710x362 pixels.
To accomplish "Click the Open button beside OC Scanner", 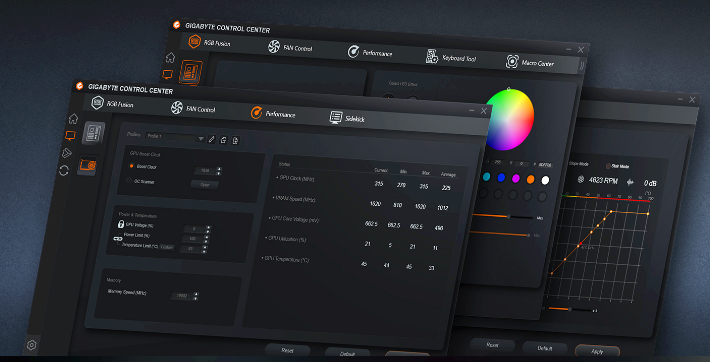I will (x=204, y=184).
